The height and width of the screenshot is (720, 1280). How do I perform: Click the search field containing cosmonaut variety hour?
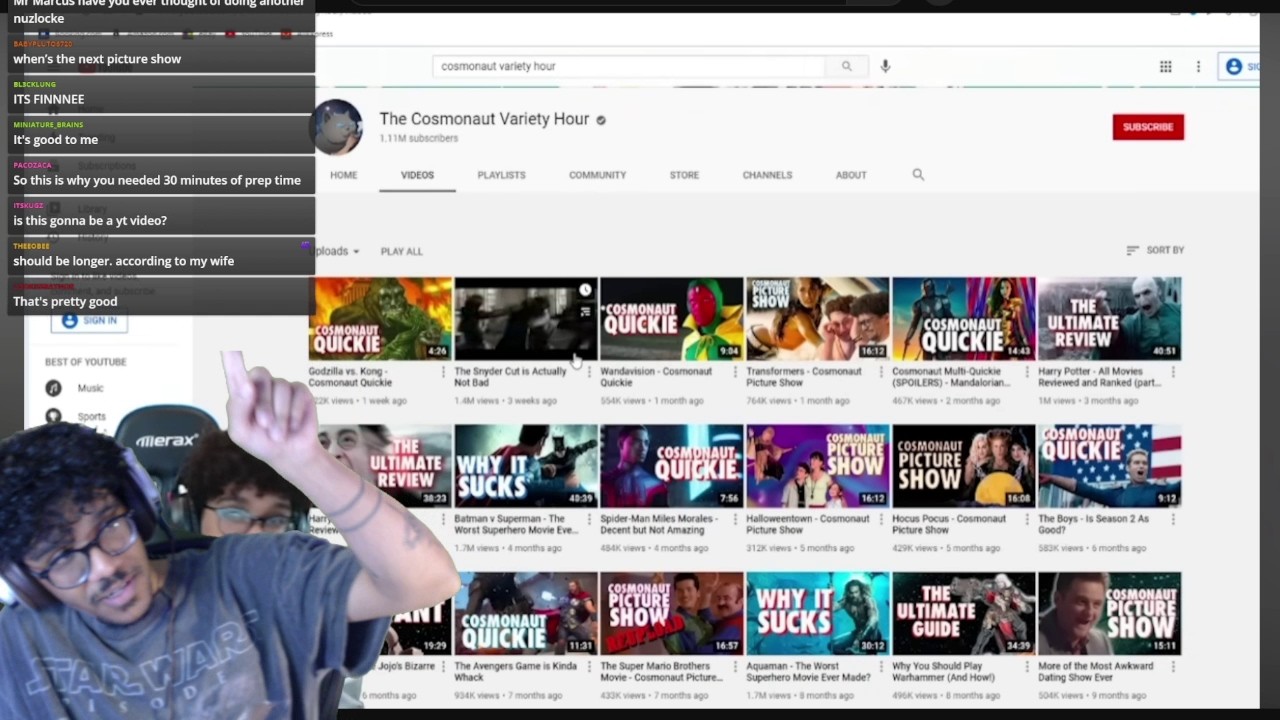pyautogui.click(x=629, y=66)
